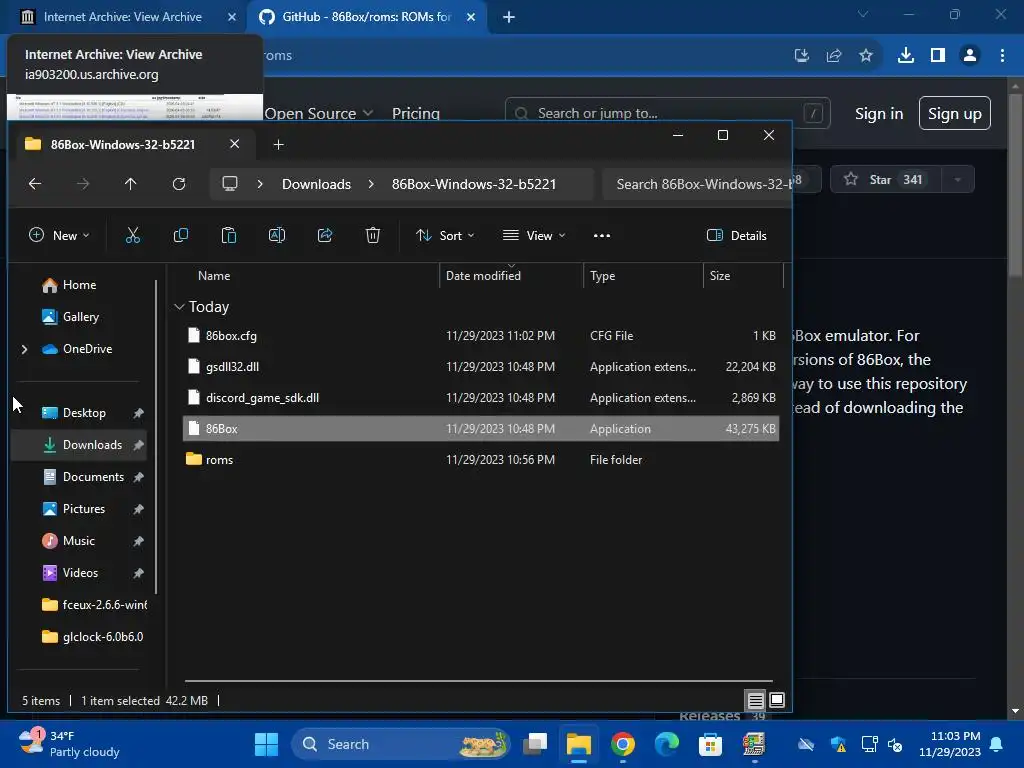This screenshot has height=768, width=1024.
Task: Click the Rename icon in Explorer toolbar
Action: point(277,236)
